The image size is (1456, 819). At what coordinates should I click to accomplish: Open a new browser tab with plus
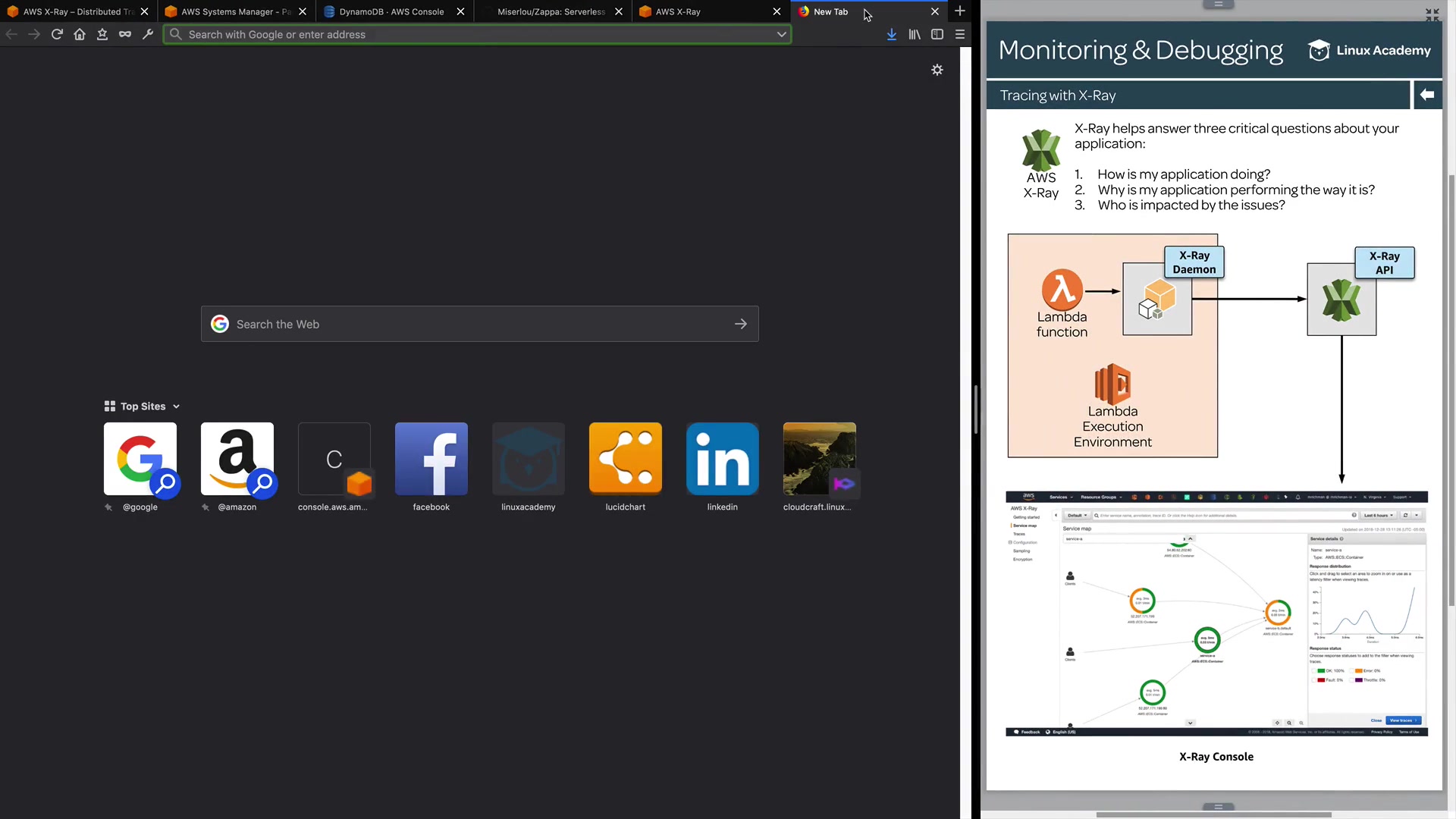click(960, 11)
